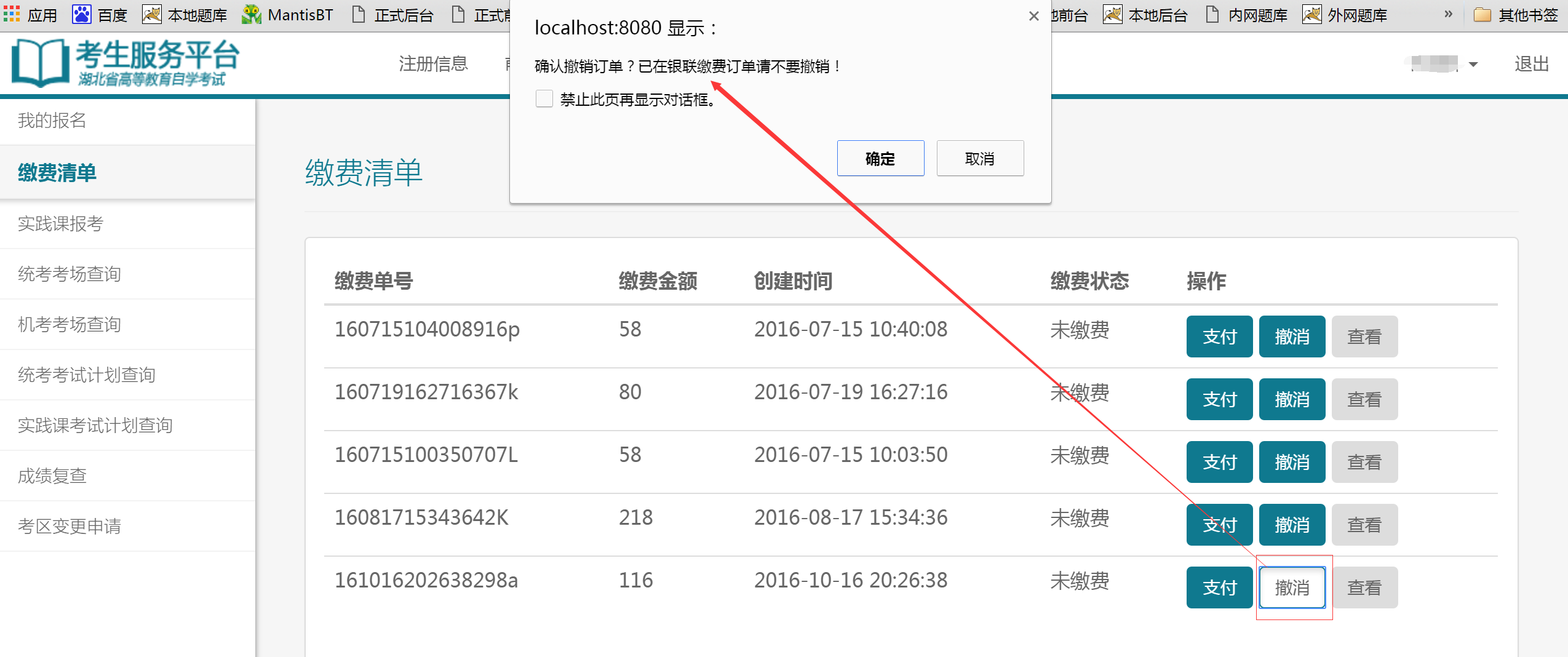Expand the bookmarks overflow chevron
Screen dimensions: 1568x657
click(x=1449, y=14)
